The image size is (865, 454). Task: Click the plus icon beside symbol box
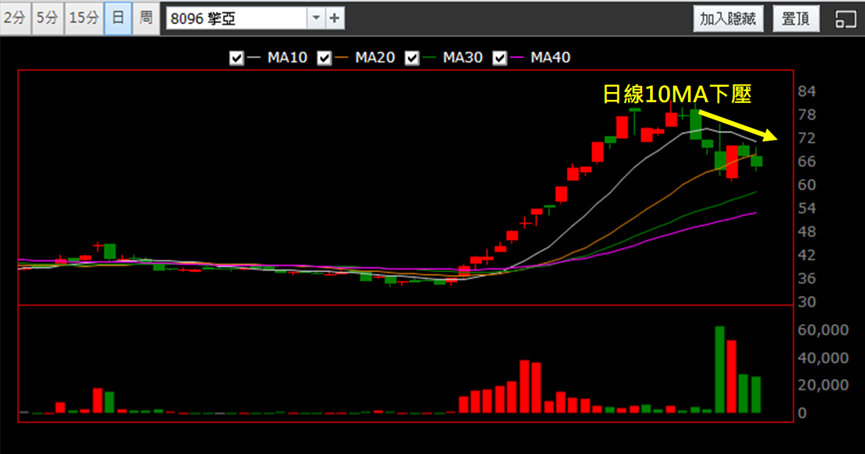coord(334,18)
